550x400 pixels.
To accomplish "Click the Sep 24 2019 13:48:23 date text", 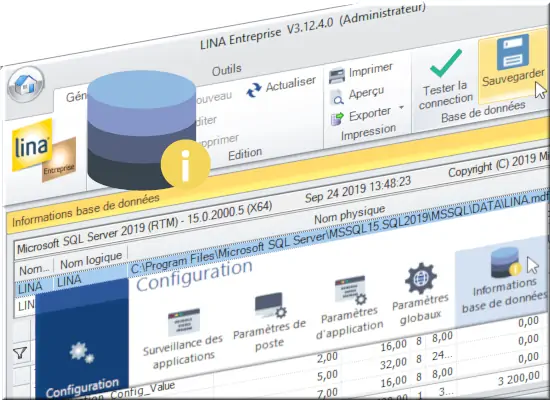I will (358, 189).
